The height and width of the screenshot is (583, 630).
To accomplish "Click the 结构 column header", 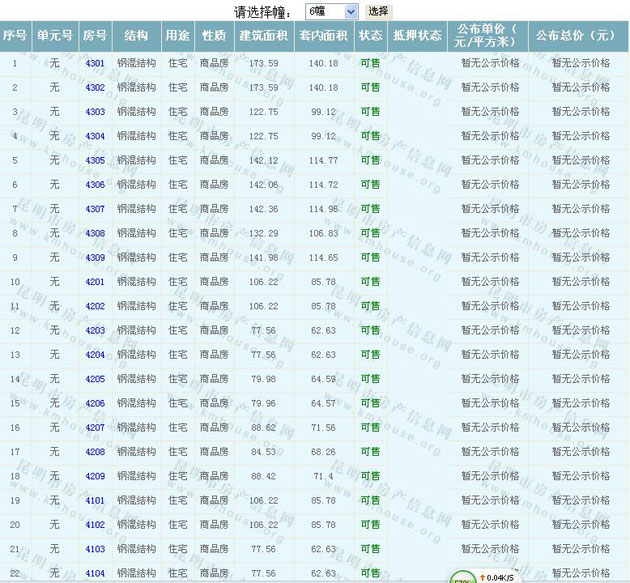I will tap(137, 36).
